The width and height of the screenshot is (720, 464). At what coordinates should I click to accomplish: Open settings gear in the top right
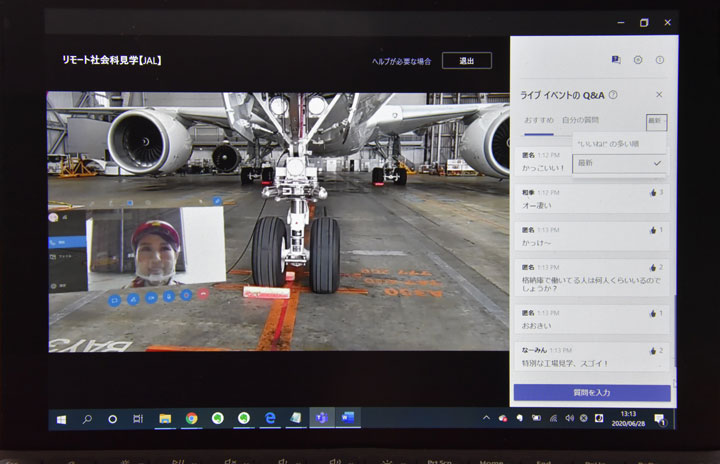pyautogui.click(x=638, y=60)
